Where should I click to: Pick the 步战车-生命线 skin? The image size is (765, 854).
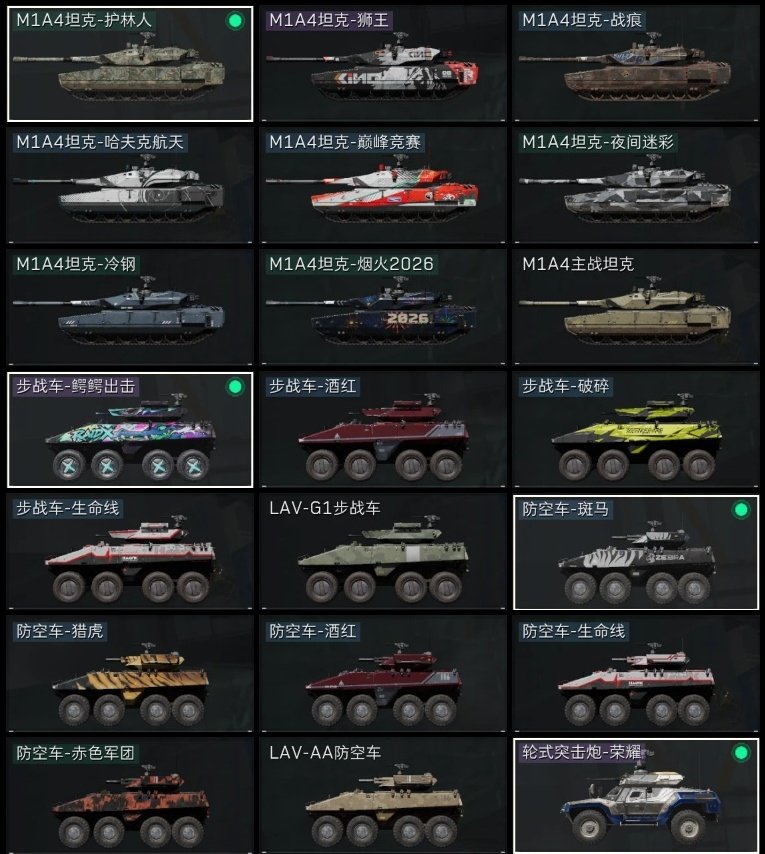tap(130, 552)
